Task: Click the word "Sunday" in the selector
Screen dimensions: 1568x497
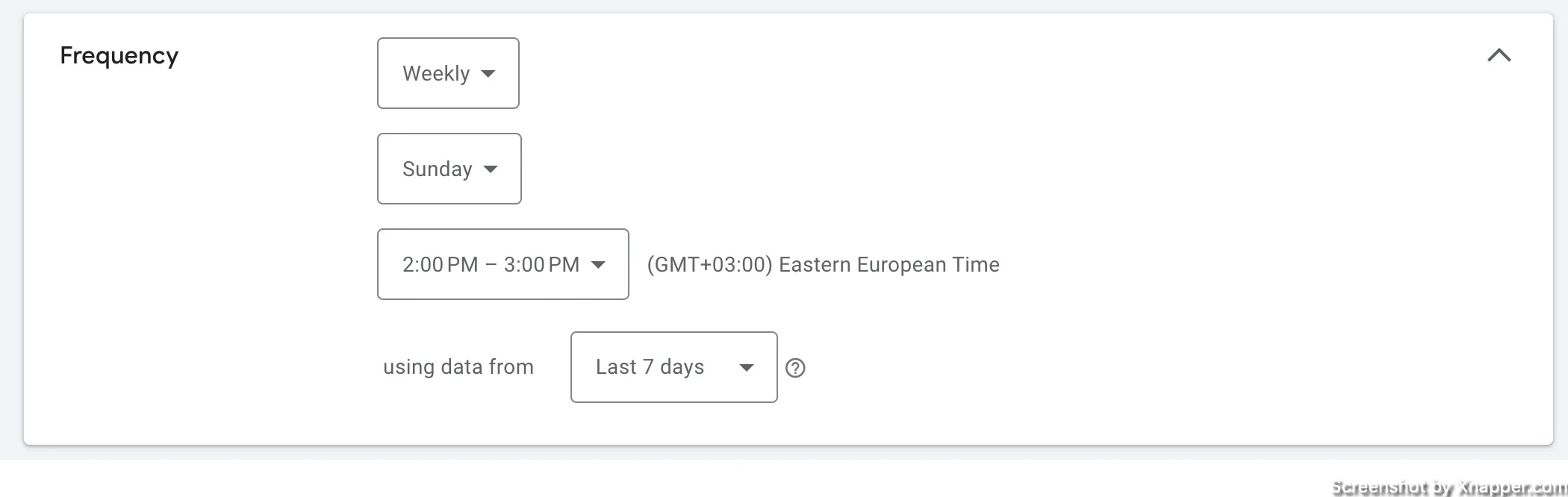Action: point(438,169)
